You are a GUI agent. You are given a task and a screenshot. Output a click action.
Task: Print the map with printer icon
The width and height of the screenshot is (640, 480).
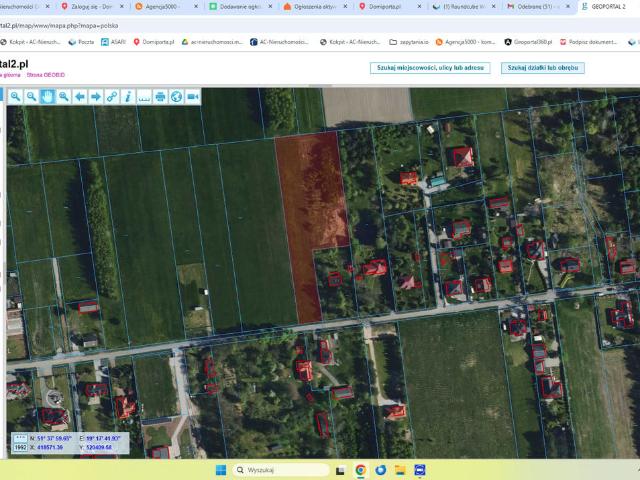click(x=160, y=97)
